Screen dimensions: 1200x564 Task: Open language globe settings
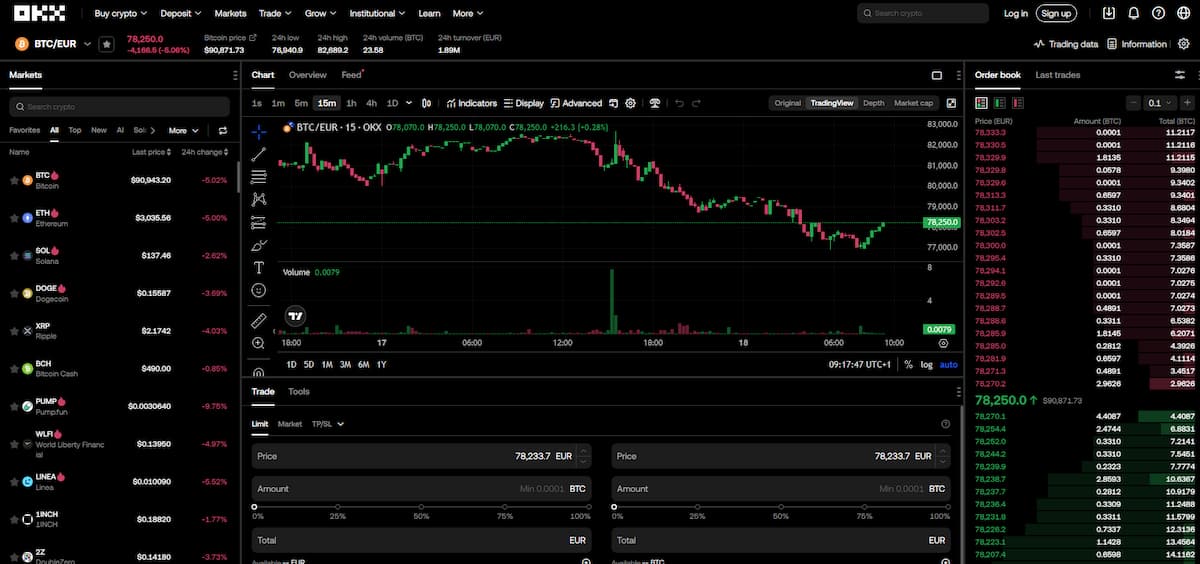(1183, 13)
